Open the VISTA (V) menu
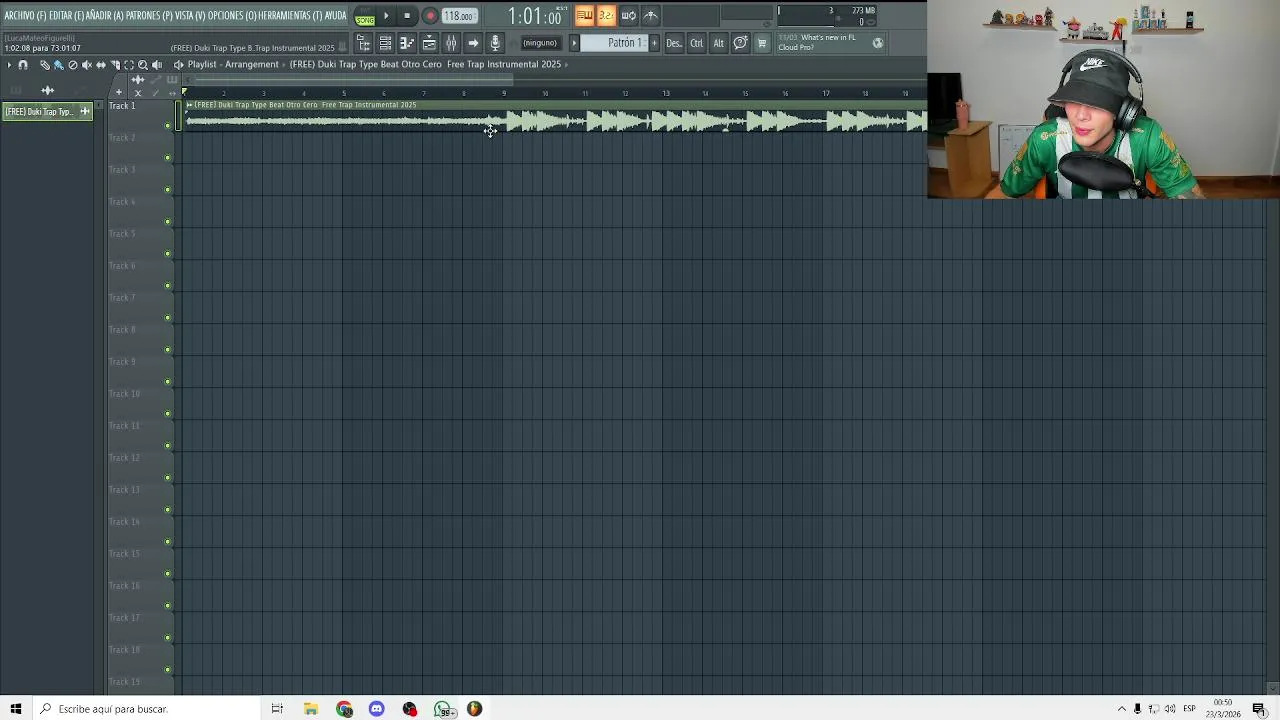Viewport: 1280px width, 720px height. (x=190, y=16)
